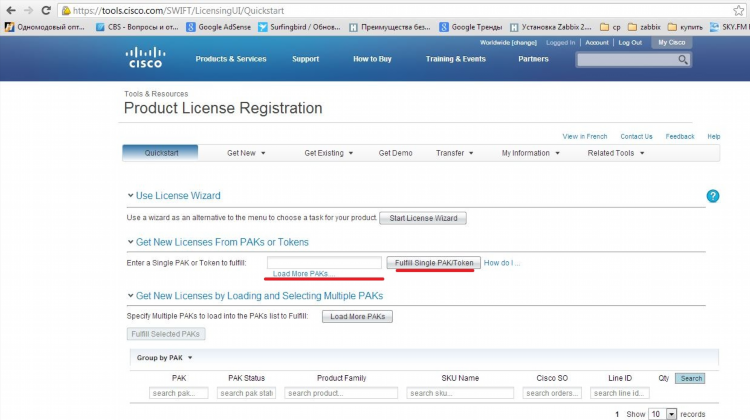750x420 pixels.
Task: Click Fulfill Single PAK/Token button
Action: pyautogui.click(x=434, y=263)
